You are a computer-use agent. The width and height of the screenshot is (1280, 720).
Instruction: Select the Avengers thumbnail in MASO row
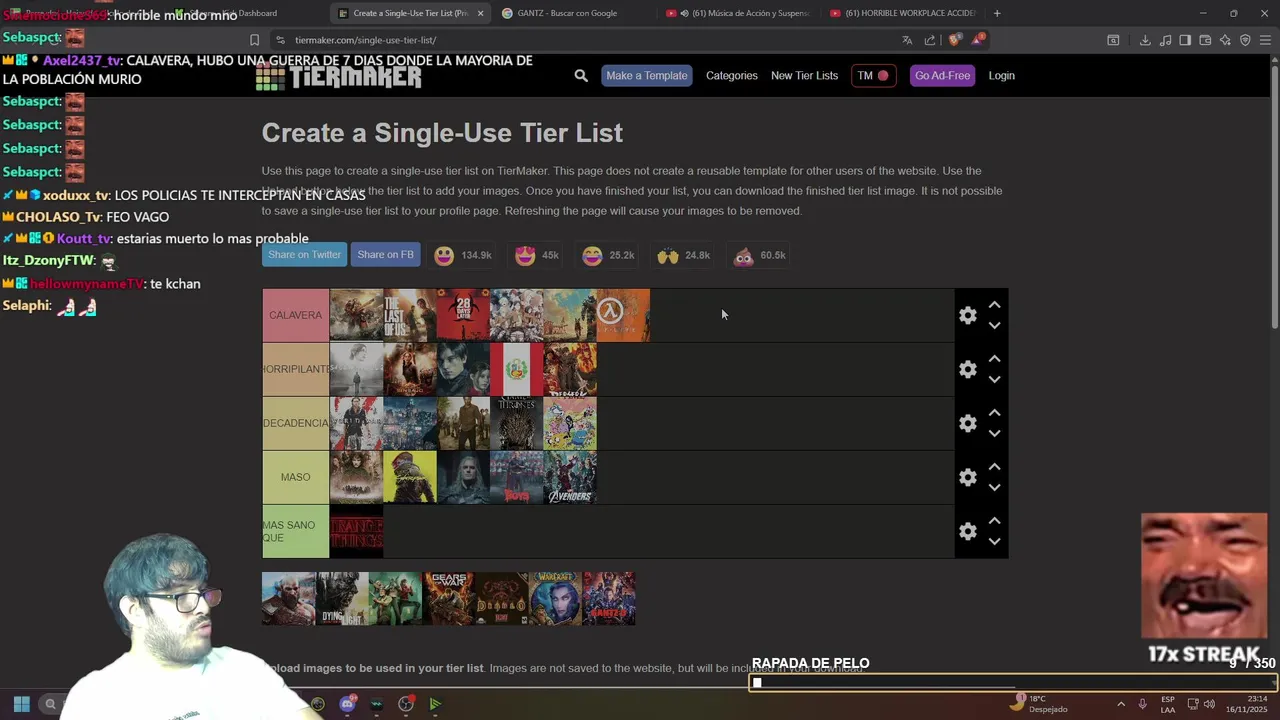(x=570, y=477)
